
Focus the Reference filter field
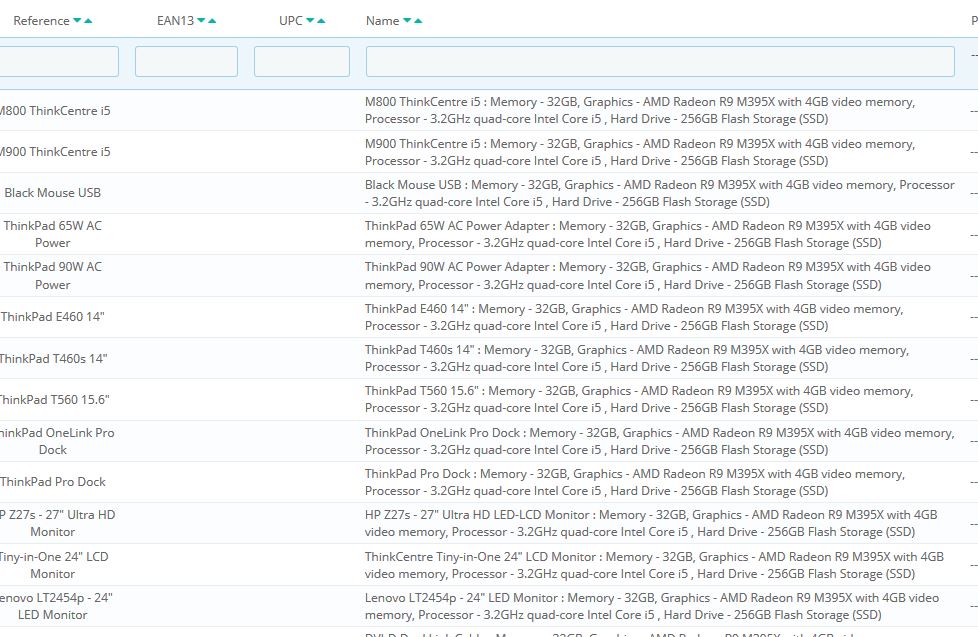coord(57,62)
